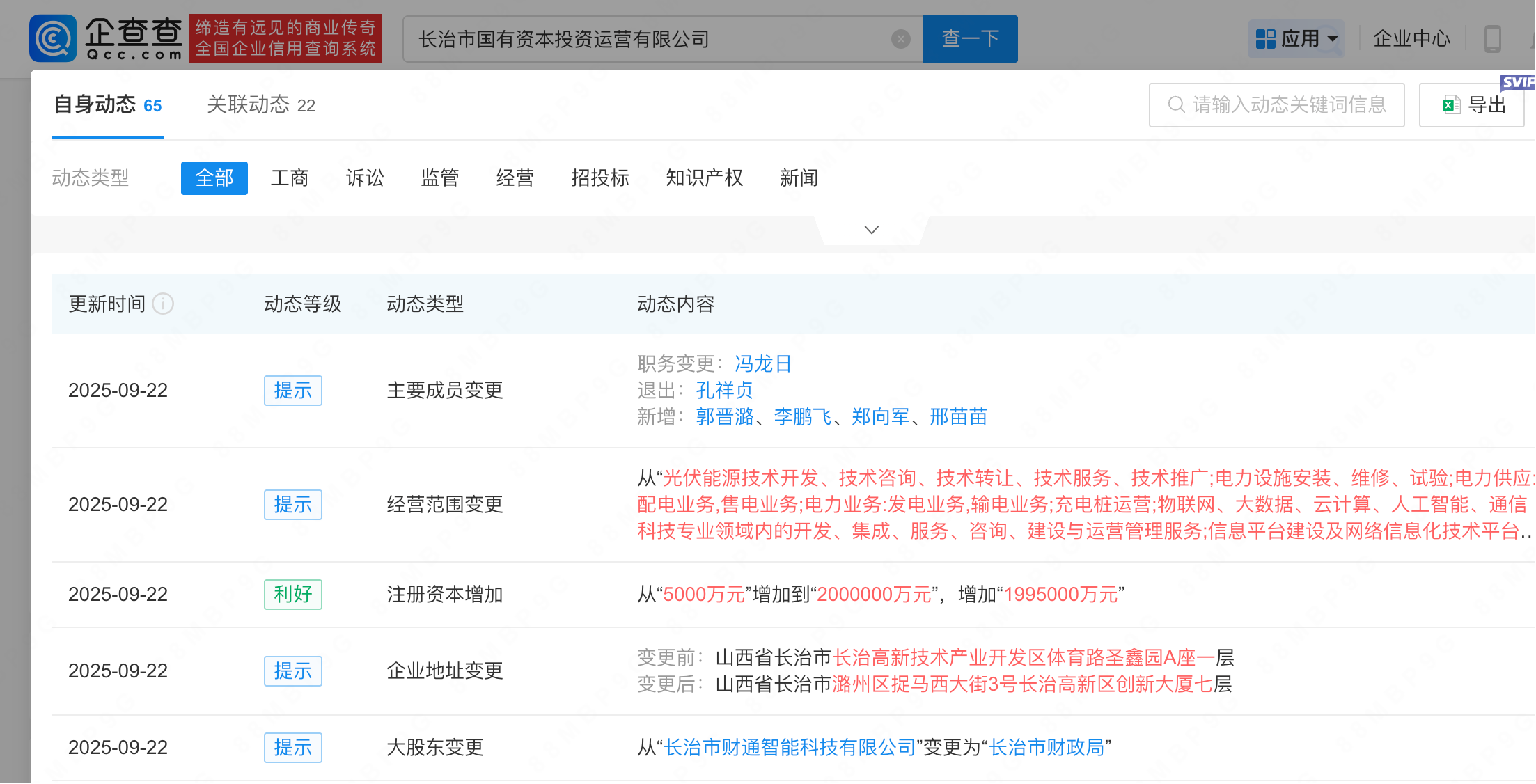
Task: Open the 邢苗苗 person link
Action: [959, 416]
